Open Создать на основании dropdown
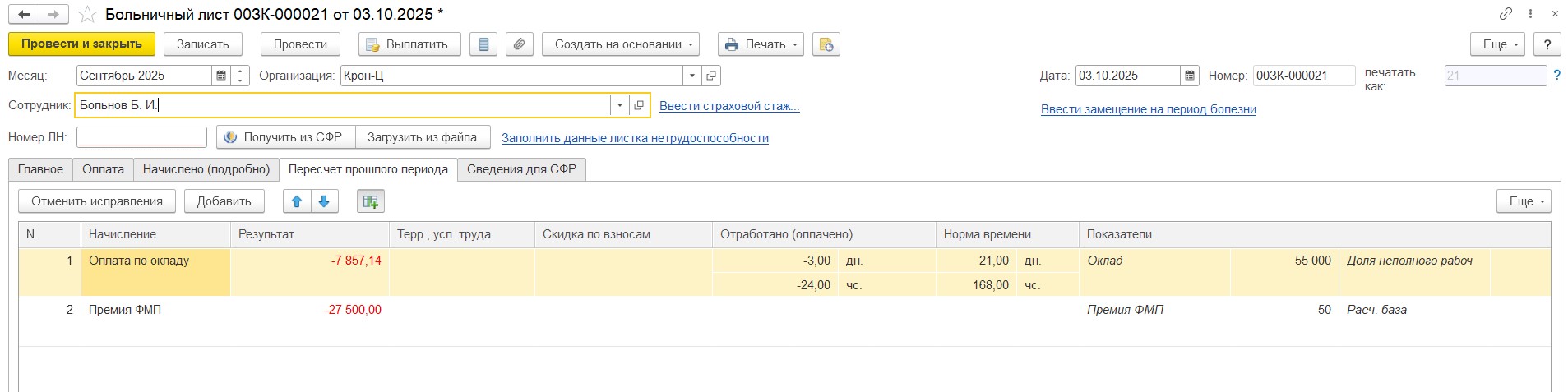The height and width of the screenshot is (392, 1568). (x=621, y=44)
